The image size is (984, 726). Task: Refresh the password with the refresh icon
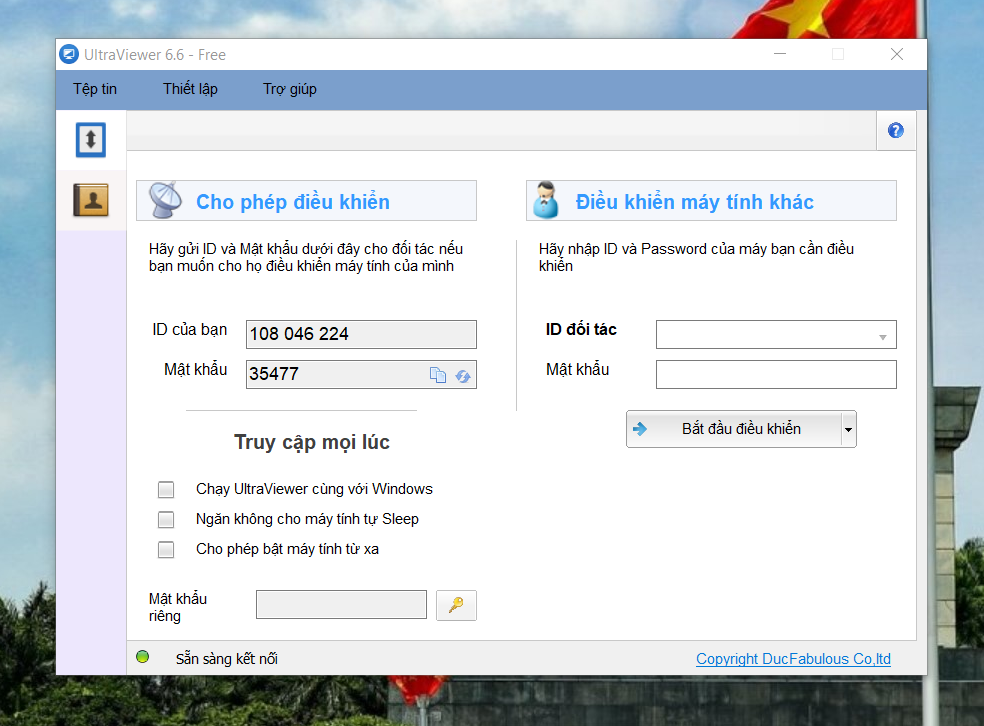click(463, 375)
